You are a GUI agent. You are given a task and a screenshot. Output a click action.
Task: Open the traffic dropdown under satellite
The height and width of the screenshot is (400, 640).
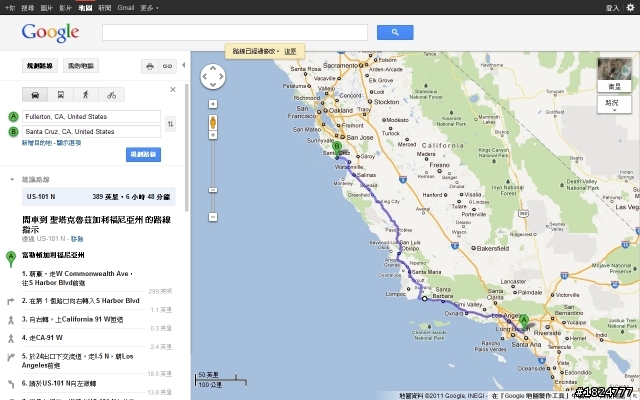point(614,104)
